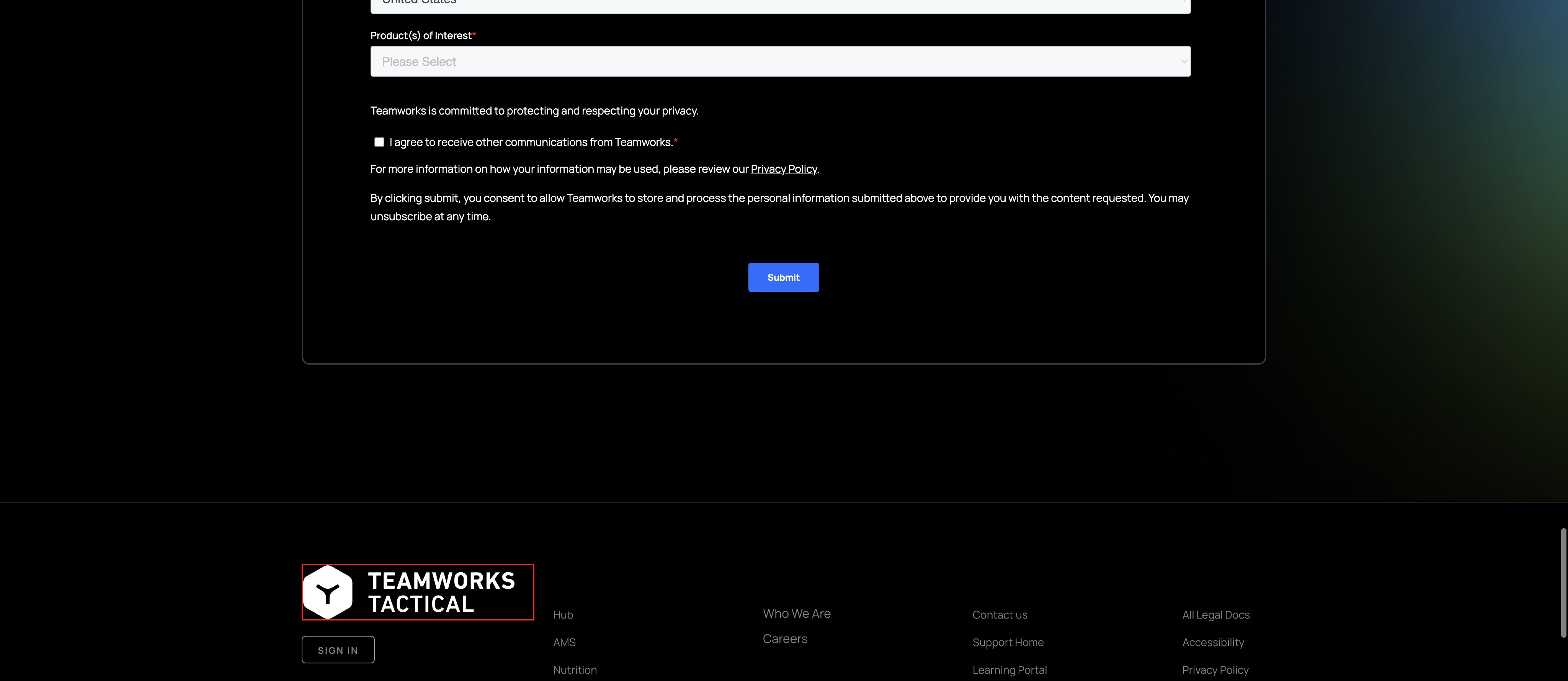Image resolution: width=1568 pixels, height=681 pixels.
Task: Open the Product(s) of Interest dropdown
Action: (780, 62)
